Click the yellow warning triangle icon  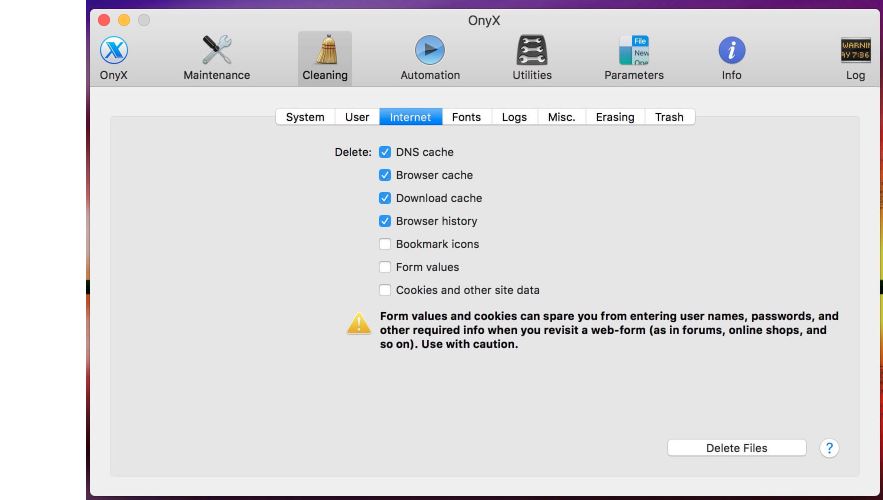(359, 324)
